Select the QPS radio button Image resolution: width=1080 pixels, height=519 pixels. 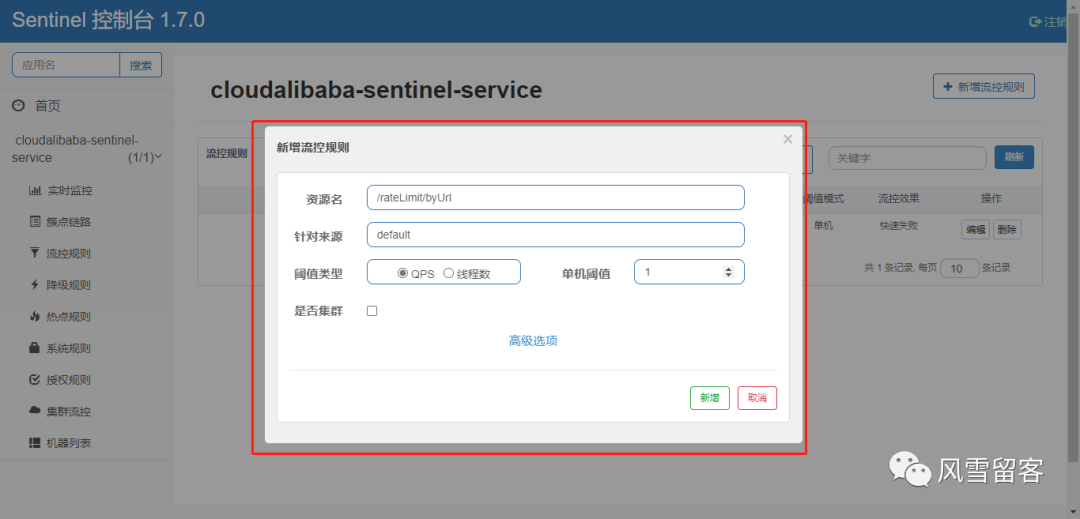click(x=403, y=273)
